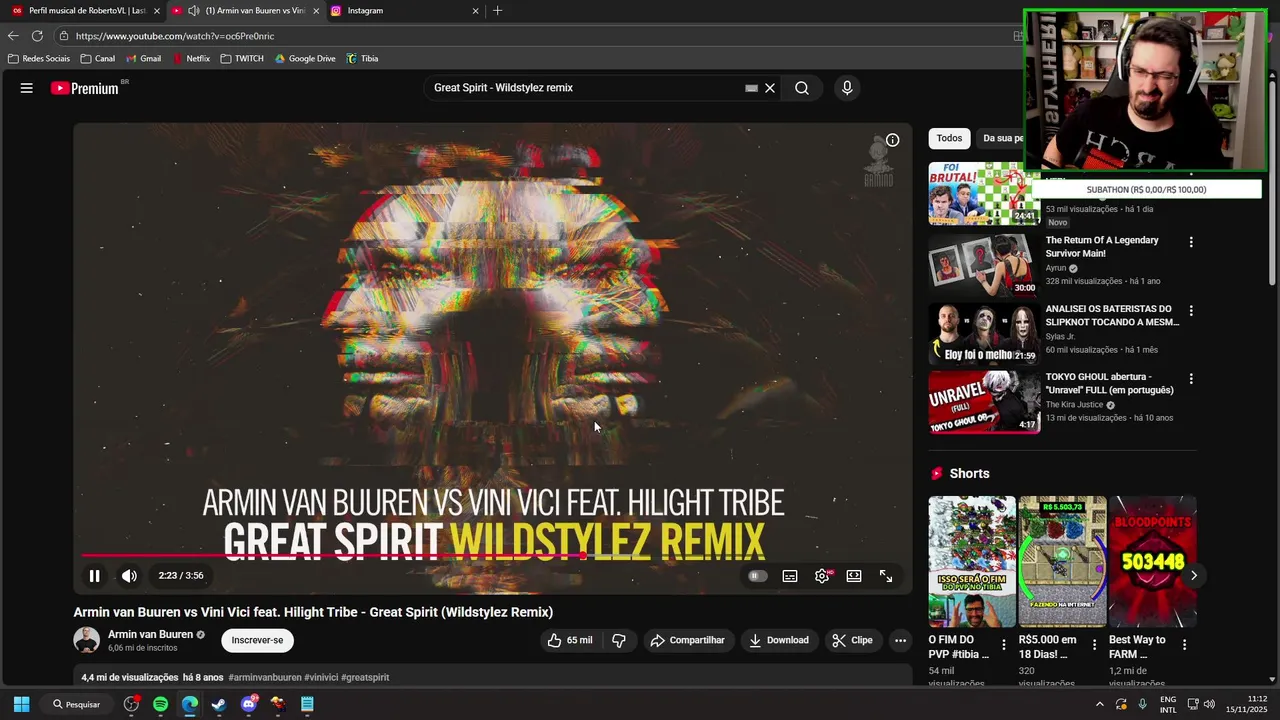This screenshot has width=1280, height=720.
Task: Open Canal bookmark folder
Action: [x=98, y=59]
